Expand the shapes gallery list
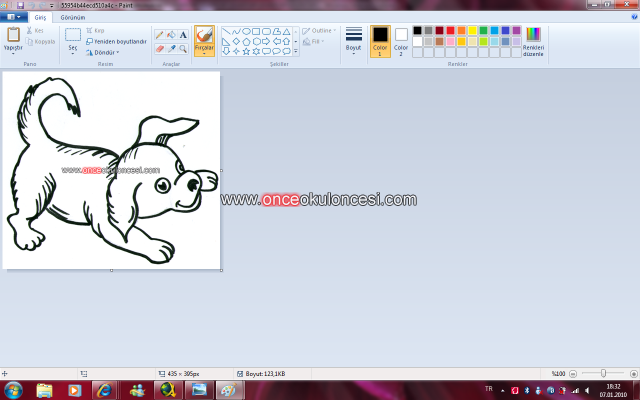640x400 pixels. tap(296, 51)
